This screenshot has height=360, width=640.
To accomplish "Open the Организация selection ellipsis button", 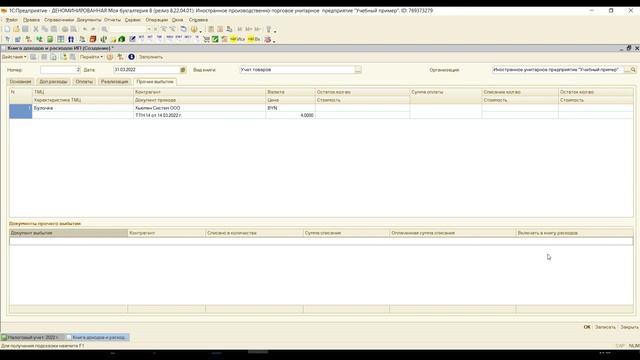I will (x=627, y=70).
